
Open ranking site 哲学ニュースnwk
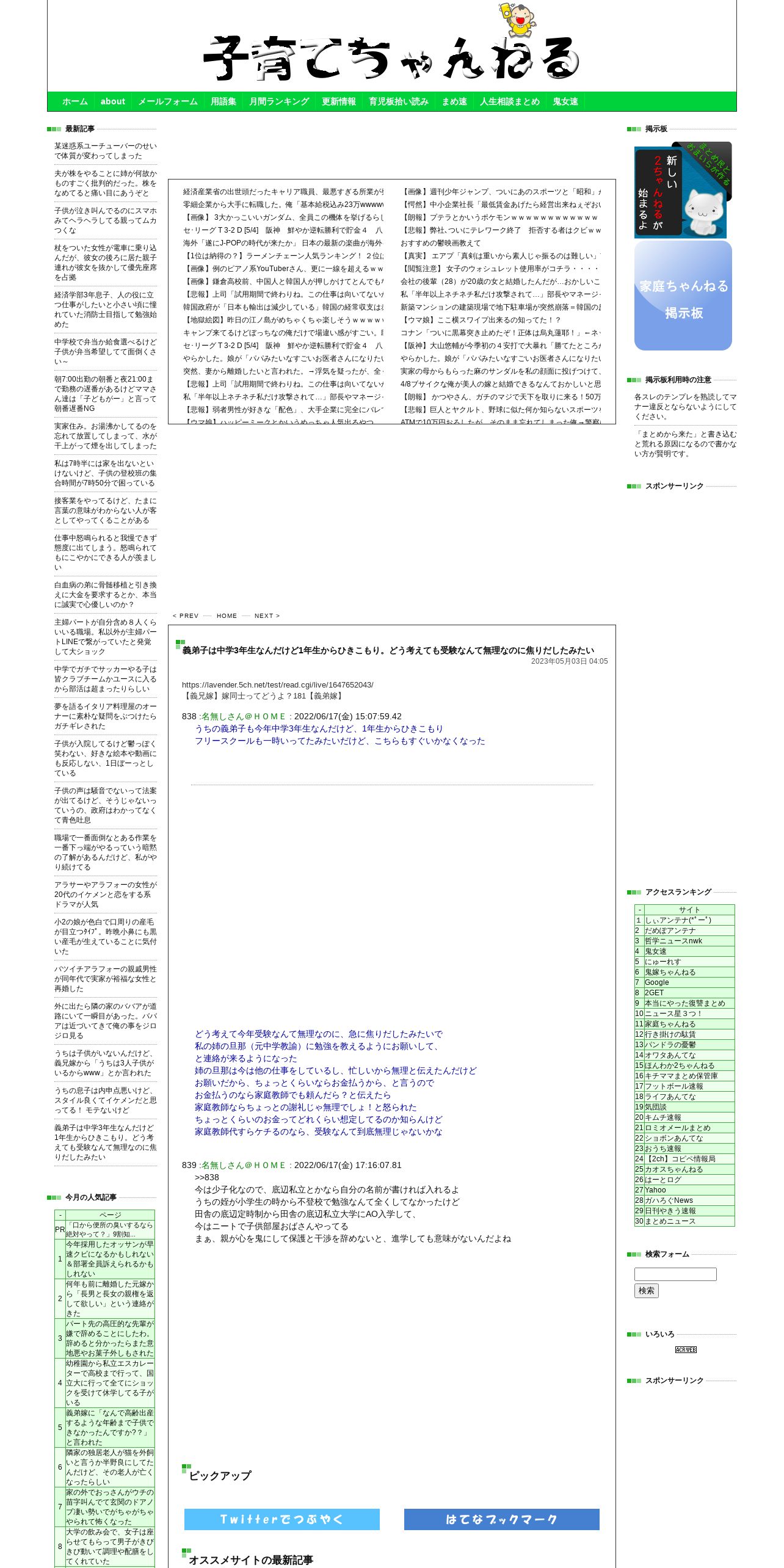click(x=673, y=941)
